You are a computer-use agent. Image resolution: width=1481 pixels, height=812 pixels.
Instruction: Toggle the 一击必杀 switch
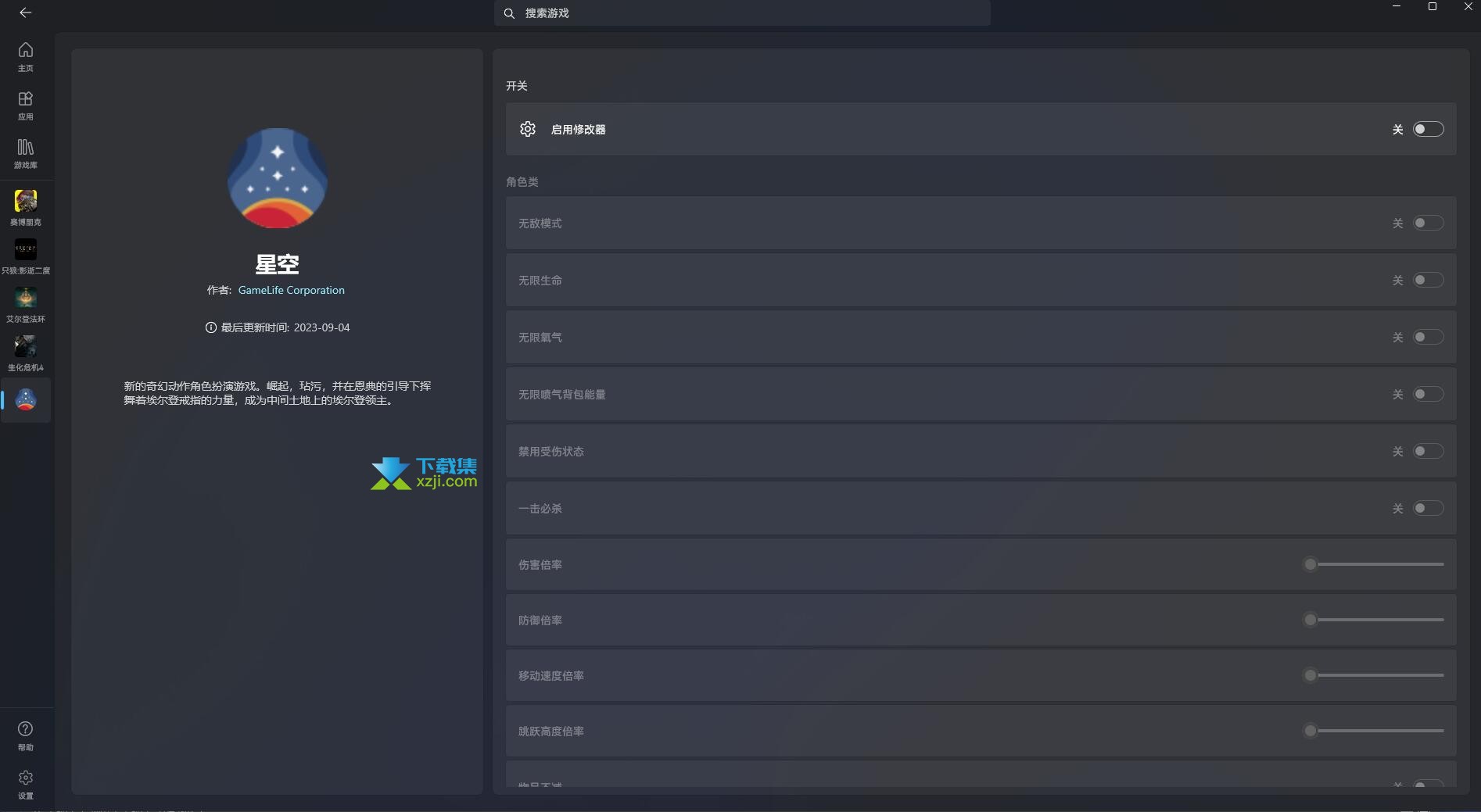[x=1428, y=508]
